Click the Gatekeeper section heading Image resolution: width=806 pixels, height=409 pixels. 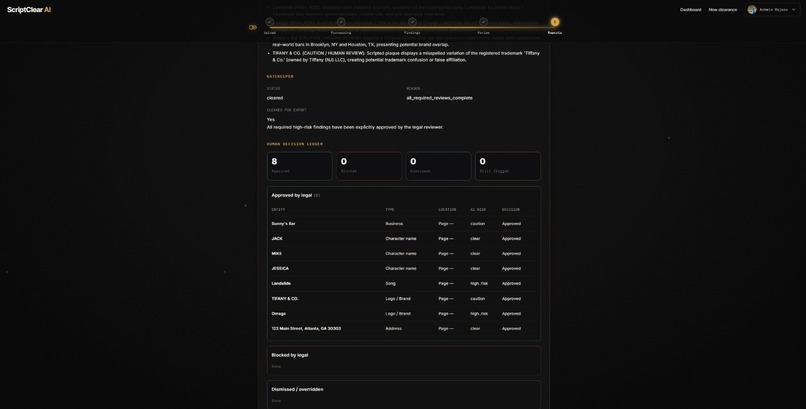(280, 77)
